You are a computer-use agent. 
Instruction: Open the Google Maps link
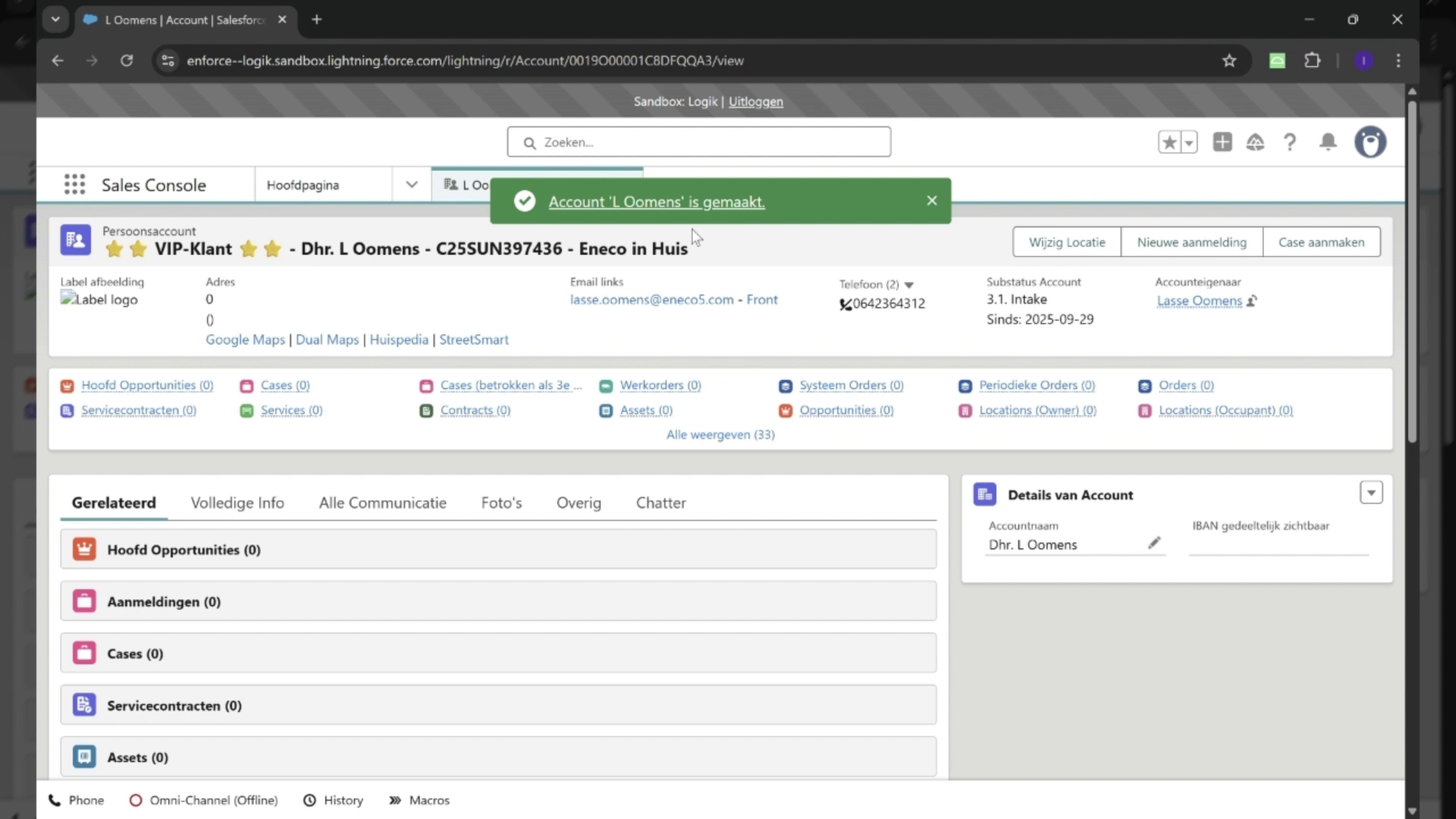(x=244, y=340)
